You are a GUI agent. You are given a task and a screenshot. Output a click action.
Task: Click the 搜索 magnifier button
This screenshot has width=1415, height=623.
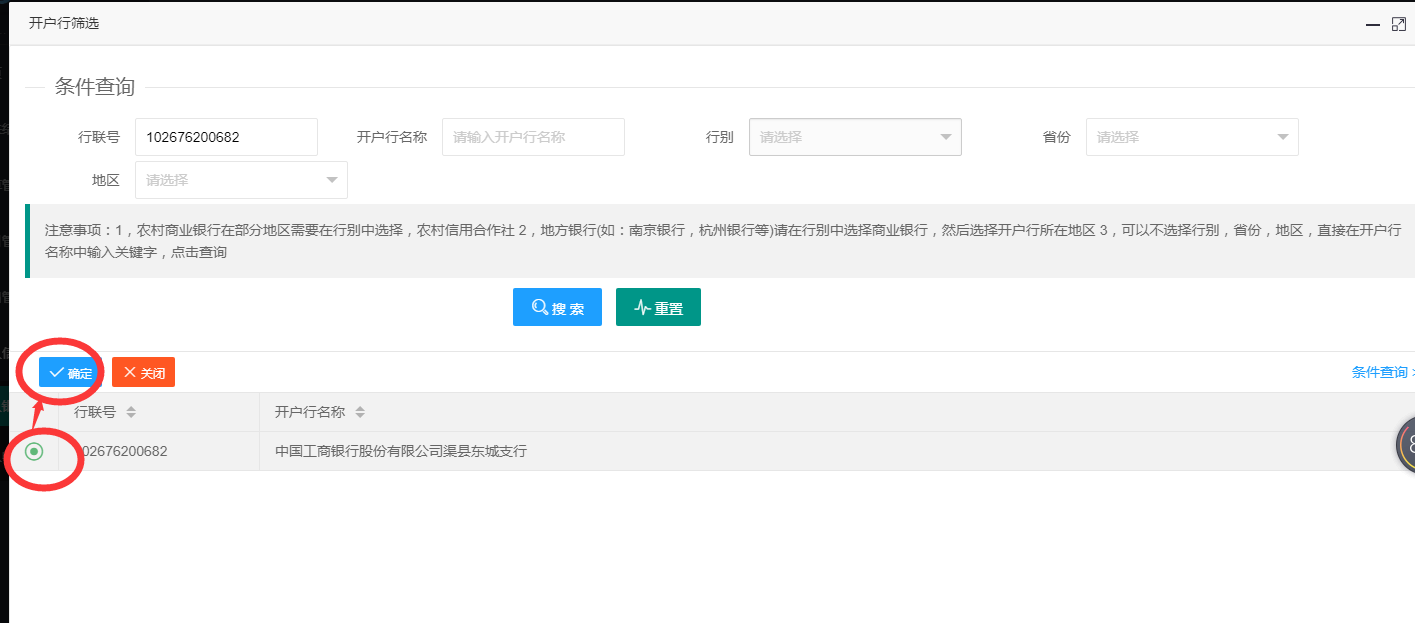point(557,308)
